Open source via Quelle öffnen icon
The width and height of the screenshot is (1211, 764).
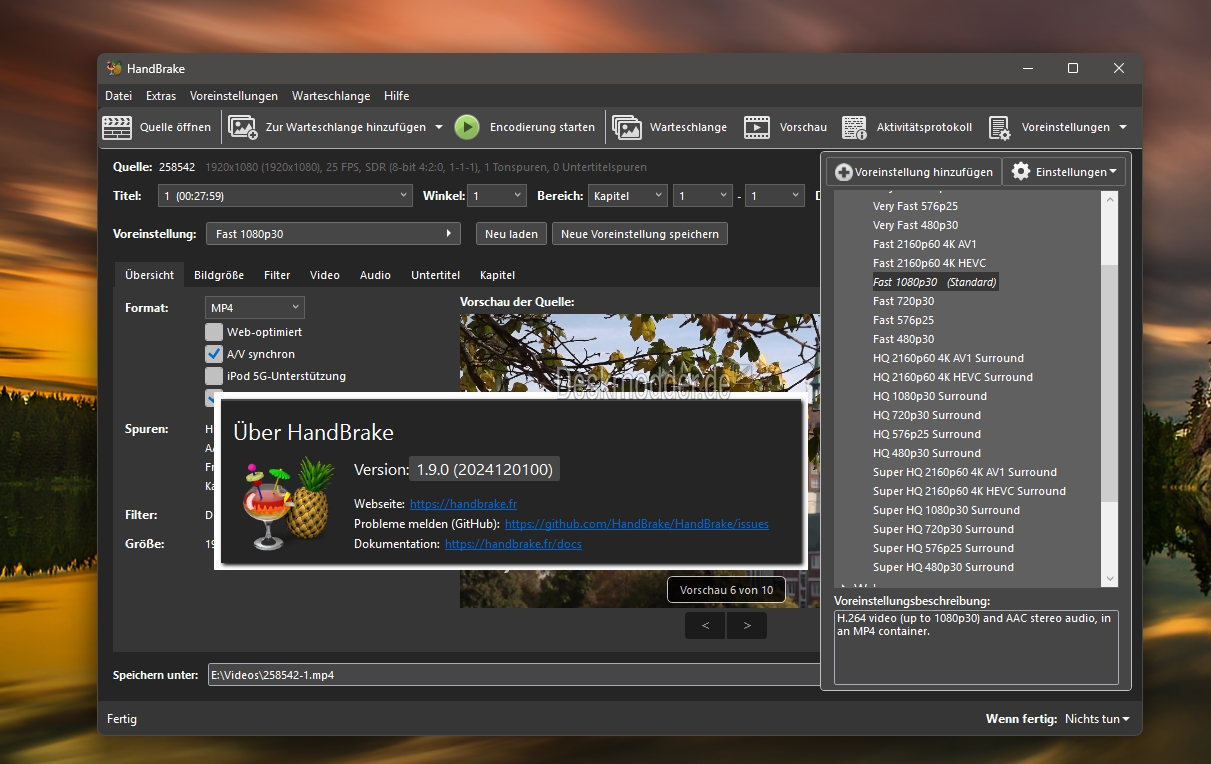[x=117, y=127]
